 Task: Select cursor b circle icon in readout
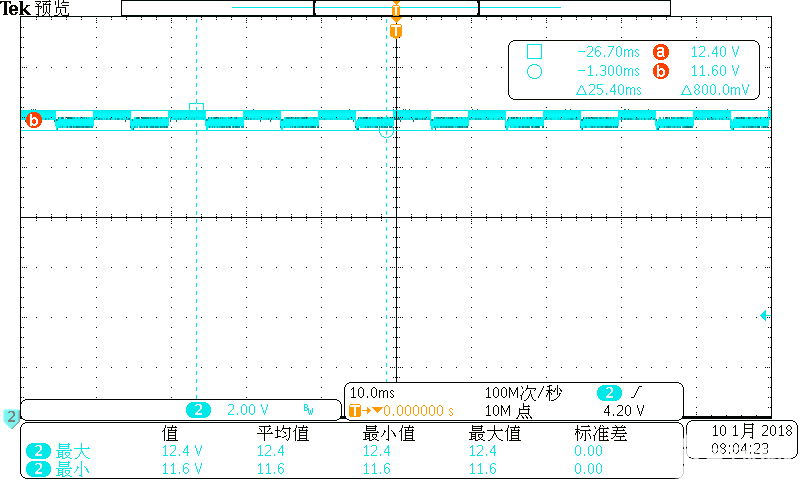534,71
